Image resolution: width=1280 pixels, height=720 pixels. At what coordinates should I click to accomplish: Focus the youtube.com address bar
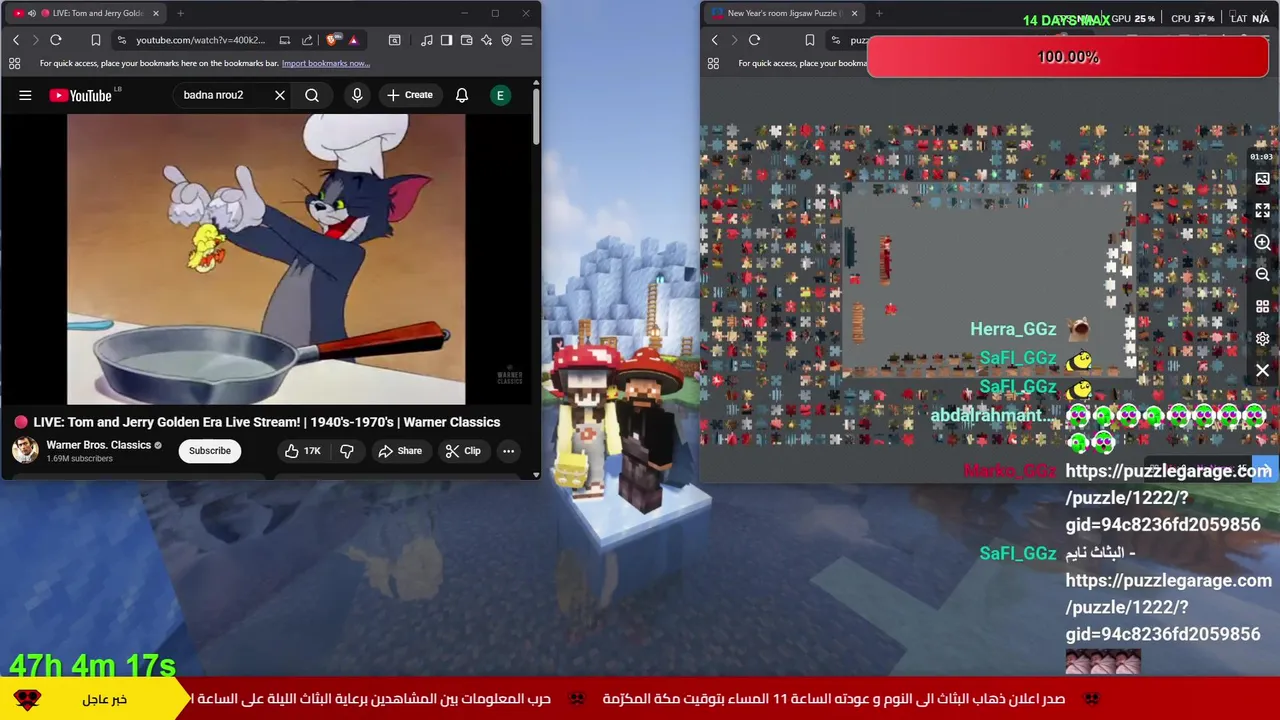[x=201, y=40]
